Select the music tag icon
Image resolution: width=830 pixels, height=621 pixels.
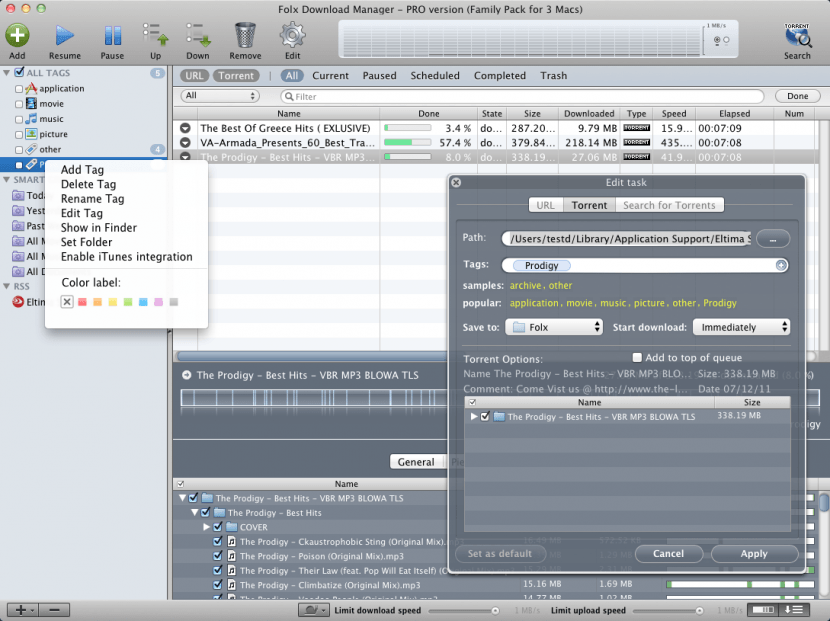coord(31,119)
